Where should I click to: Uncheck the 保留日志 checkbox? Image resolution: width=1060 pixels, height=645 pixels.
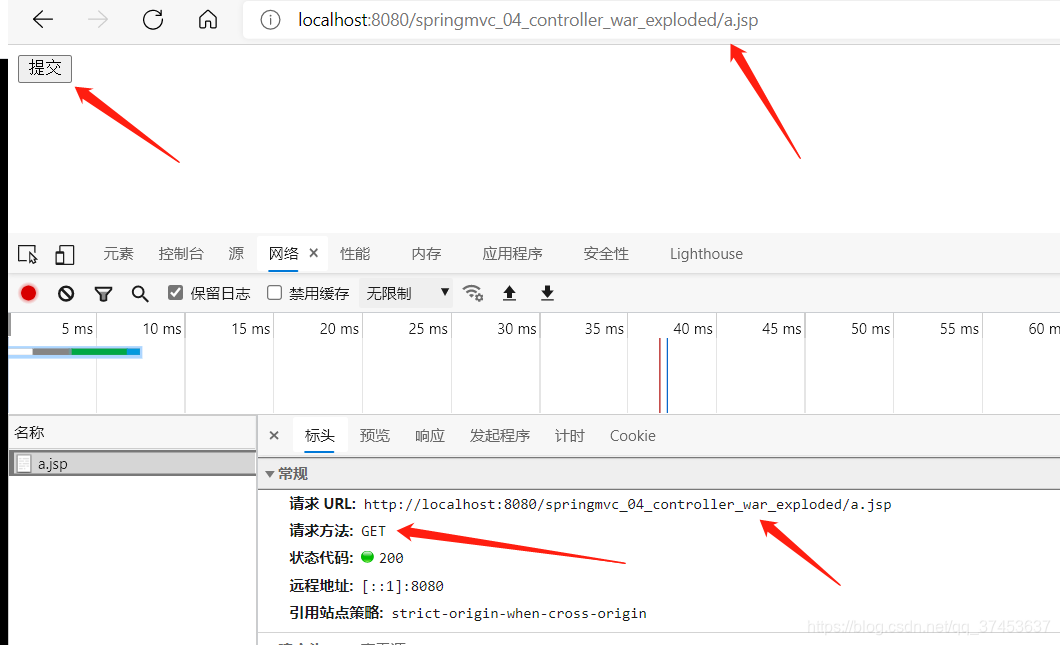(176, 293)
